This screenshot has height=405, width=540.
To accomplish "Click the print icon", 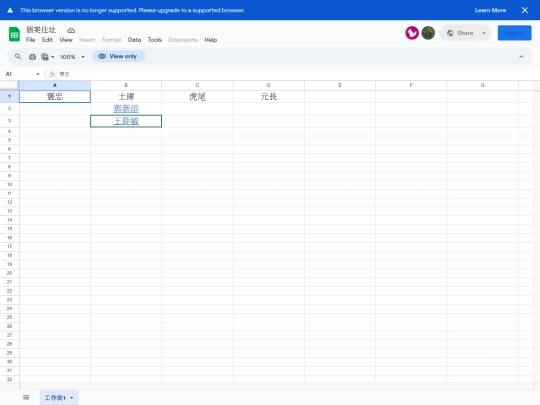I will [32, 57].
